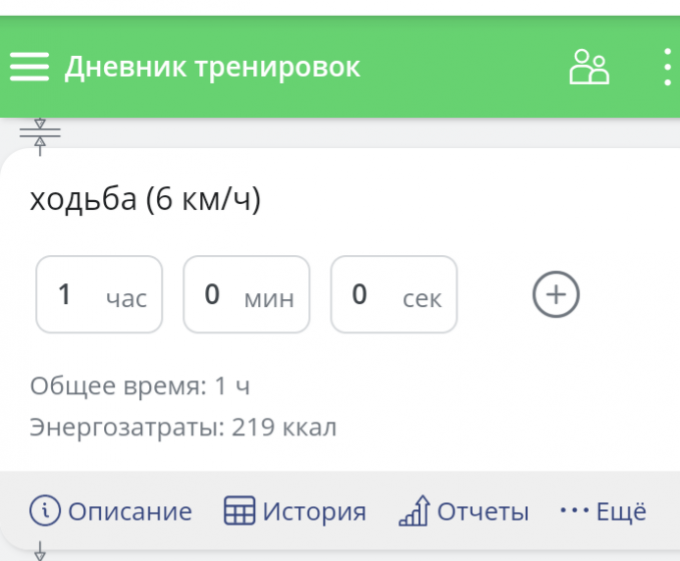Click the Энергозатраты: 219 ккал line
The height and width of the screenshot is (561, 680).
pos(183,428)
